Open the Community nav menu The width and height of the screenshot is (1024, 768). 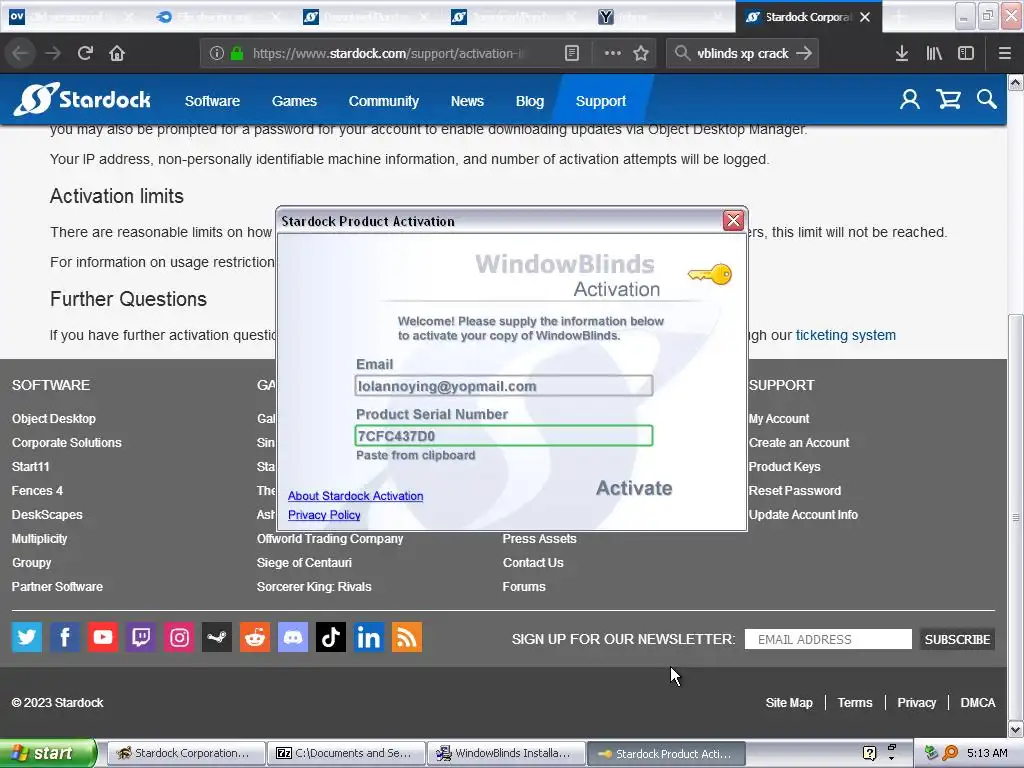[383, 101]
